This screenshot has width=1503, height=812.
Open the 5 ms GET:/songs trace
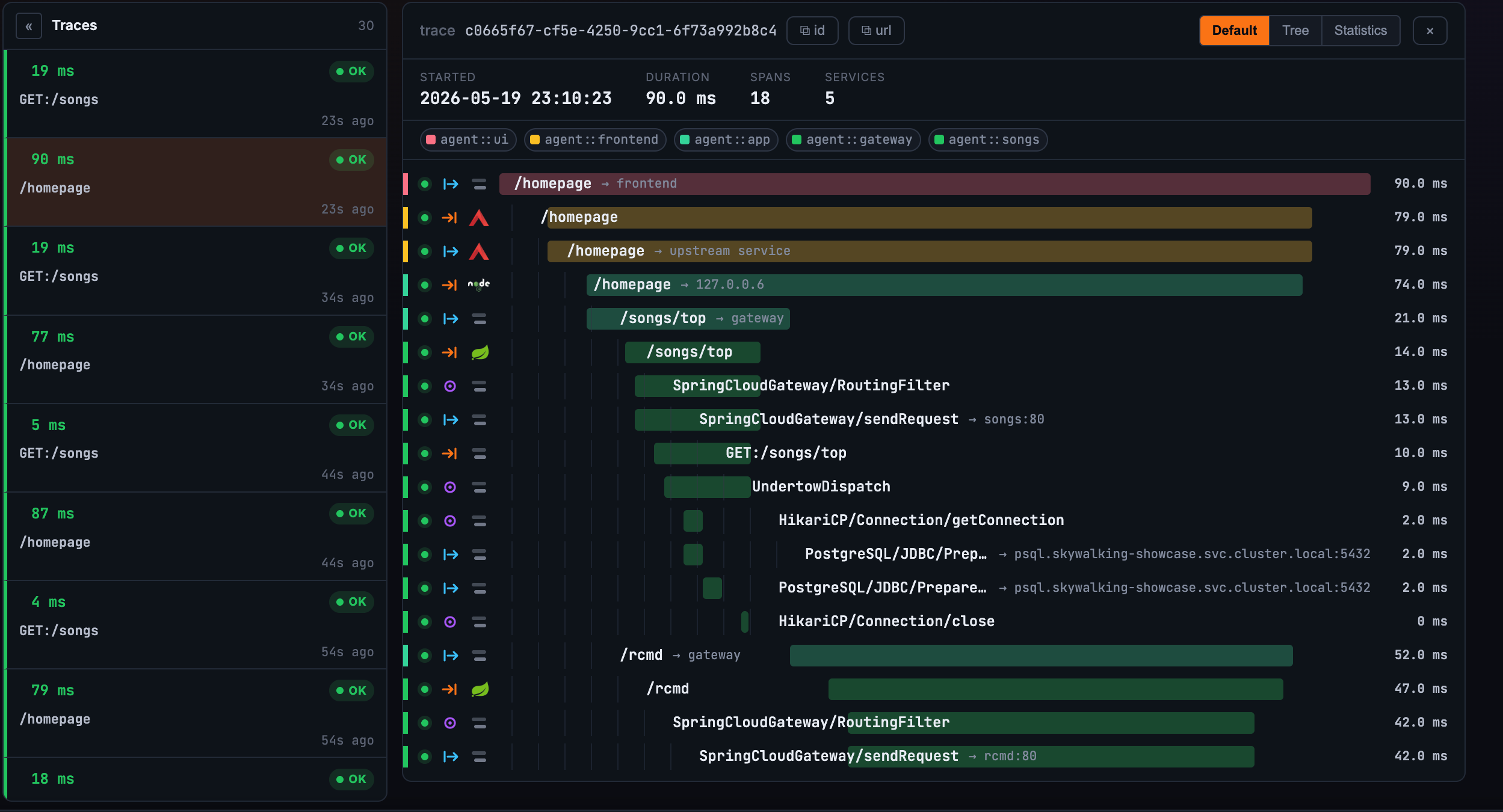pyautogui.click(x=196, y=448)
